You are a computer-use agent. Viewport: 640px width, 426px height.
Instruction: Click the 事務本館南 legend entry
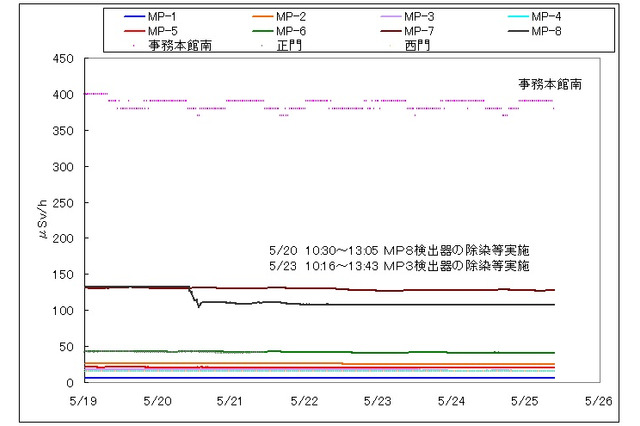coord(178,45)
